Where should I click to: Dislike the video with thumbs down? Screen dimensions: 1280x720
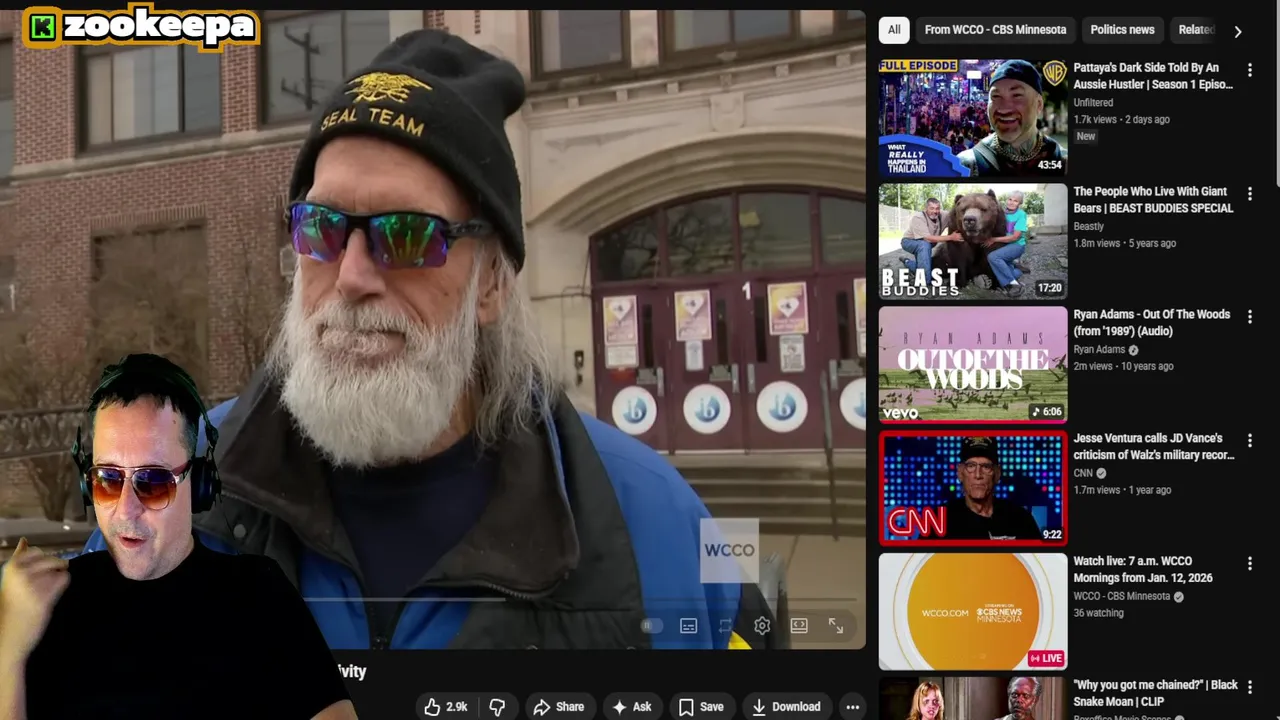click(497, 707)
